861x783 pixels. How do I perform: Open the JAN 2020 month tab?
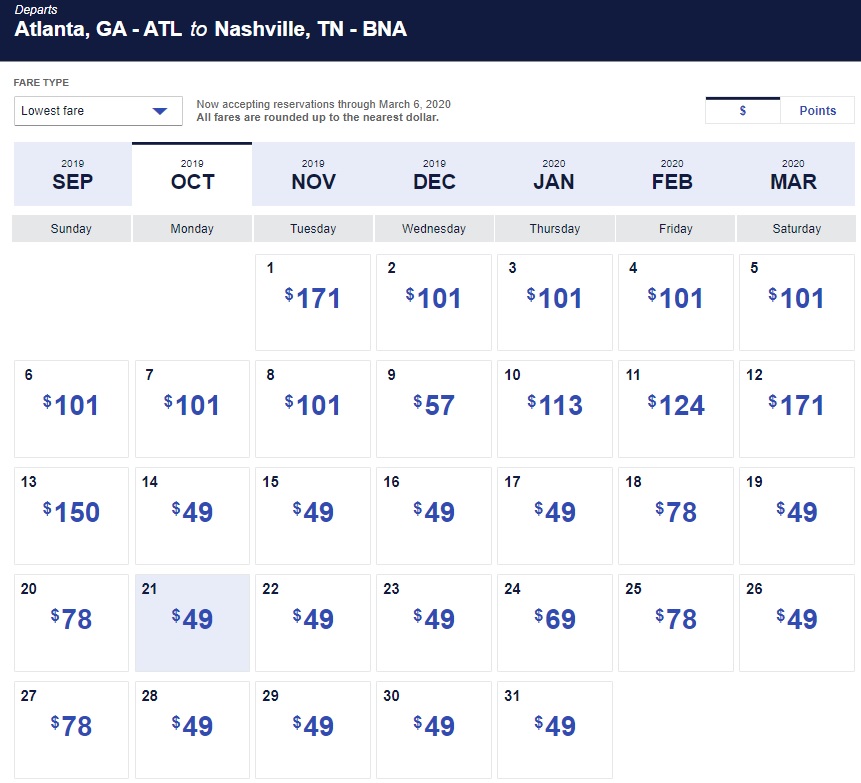point(554,174)
